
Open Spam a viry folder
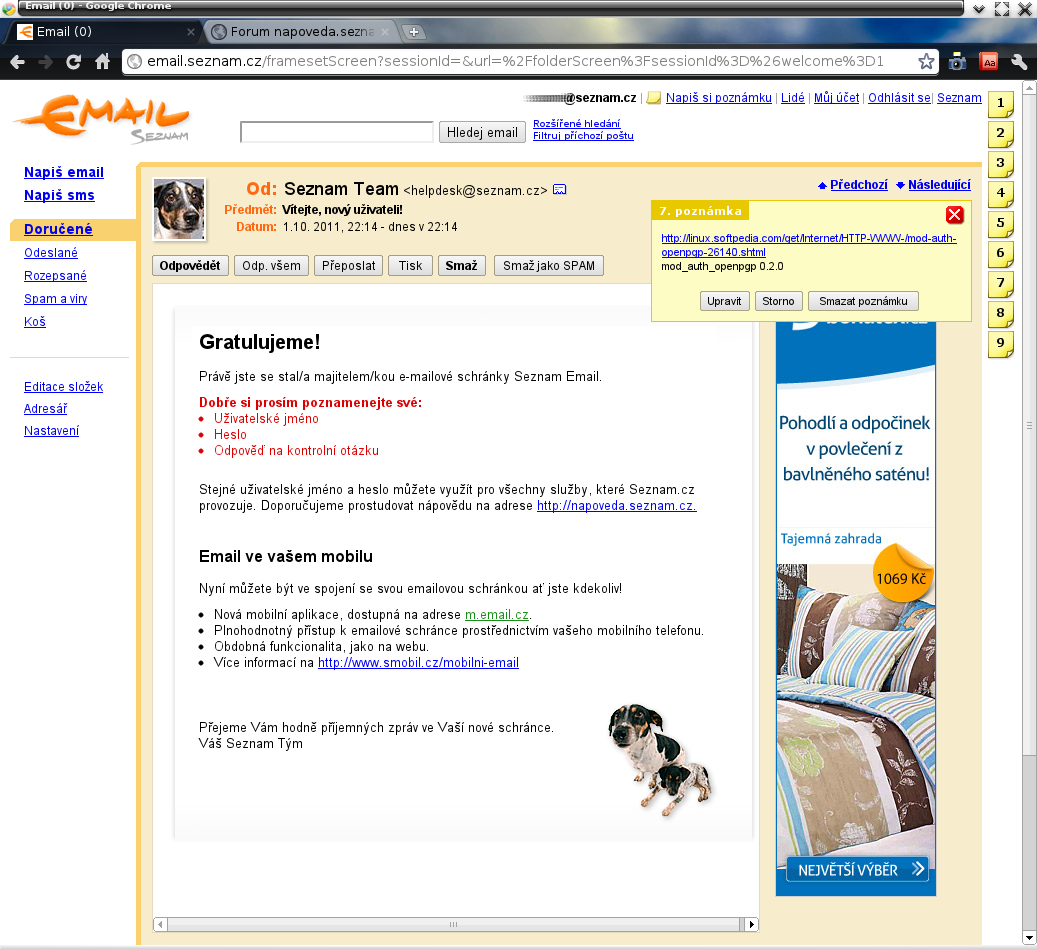[56, 299]
